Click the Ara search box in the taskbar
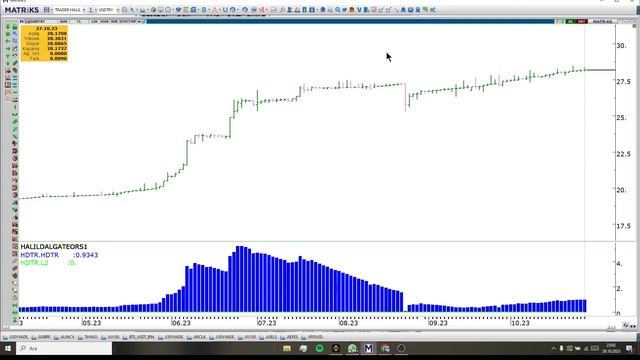This screenshot has width=640, height=360. (64, 349)
